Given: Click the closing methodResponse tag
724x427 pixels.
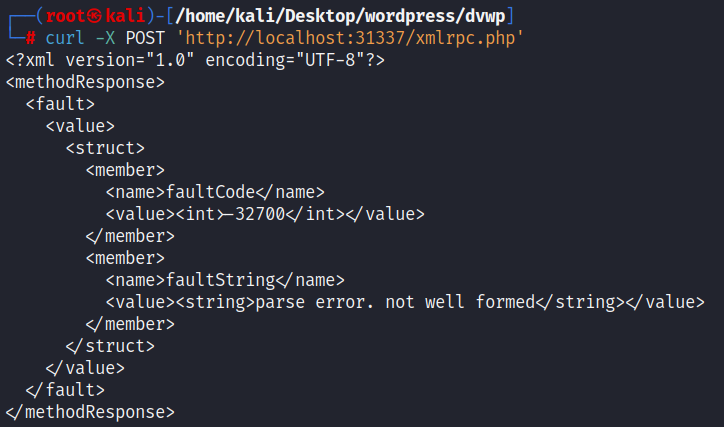Looking at the screenshot, I should (x=90, y=412).
